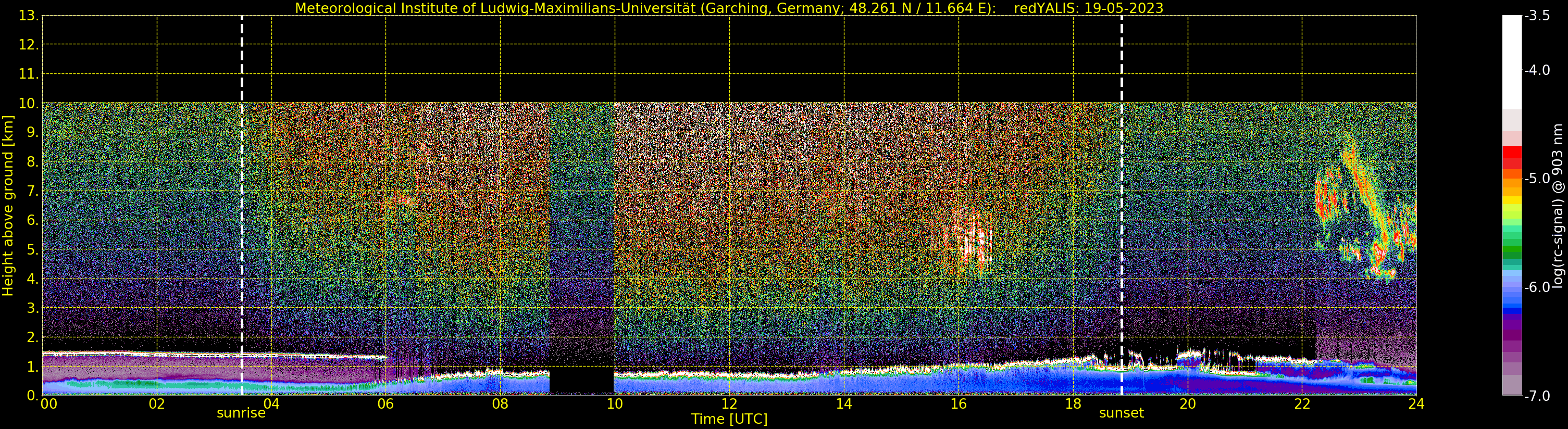Select the 'Height above ground [km]' axis label
Viewport: 1568px width, 429px height.
(x=8, y=206)
